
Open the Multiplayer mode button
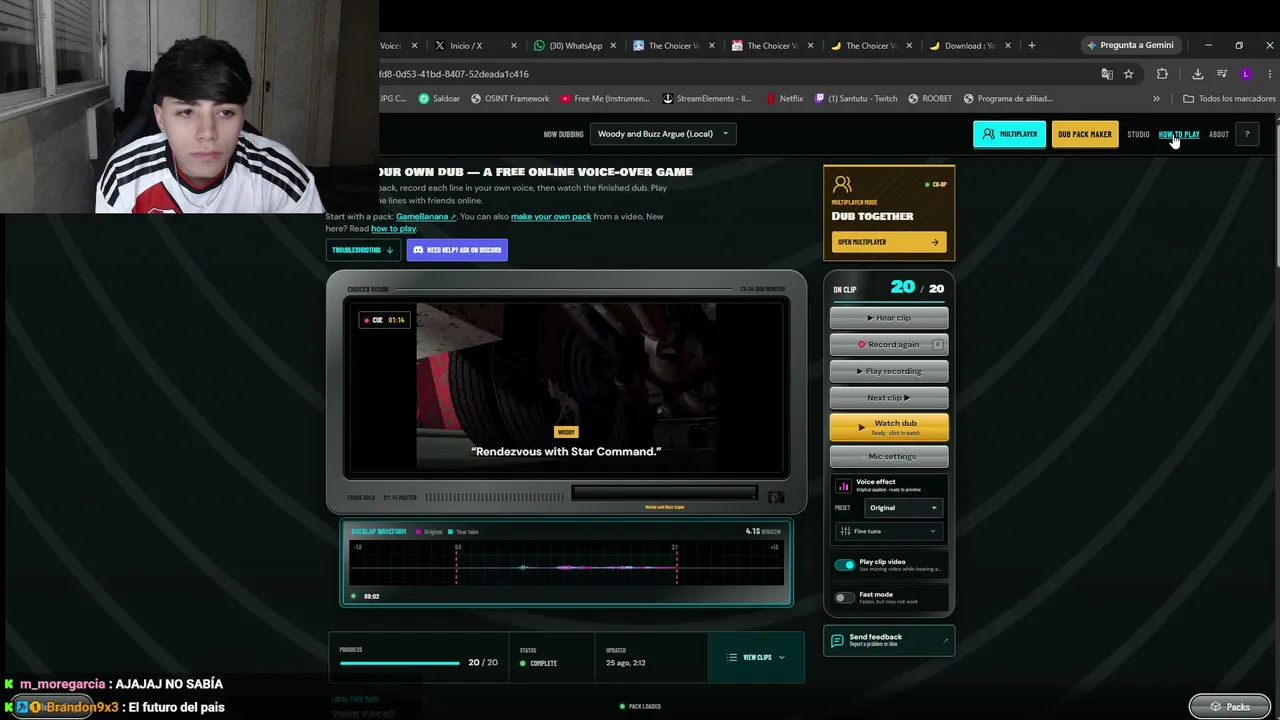tap(1009, 134)
